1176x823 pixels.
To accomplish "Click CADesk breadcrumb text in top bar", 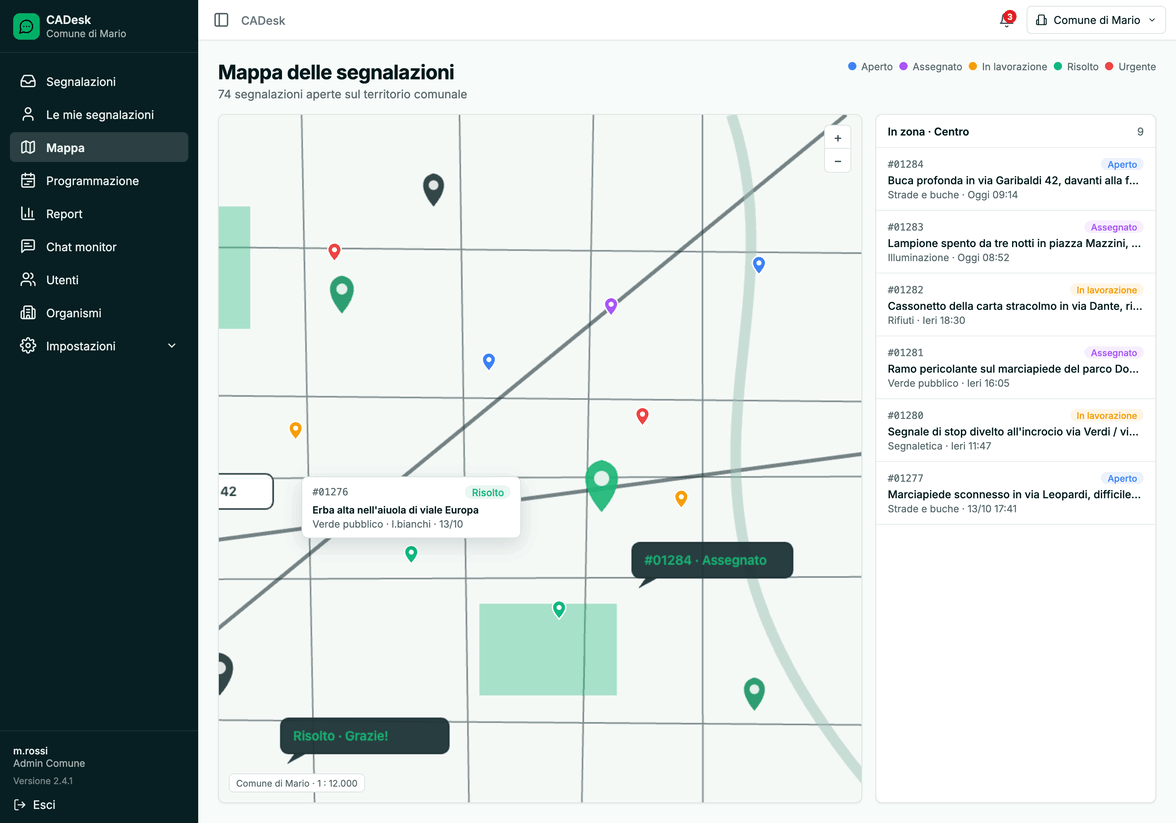I will [262, 21].
